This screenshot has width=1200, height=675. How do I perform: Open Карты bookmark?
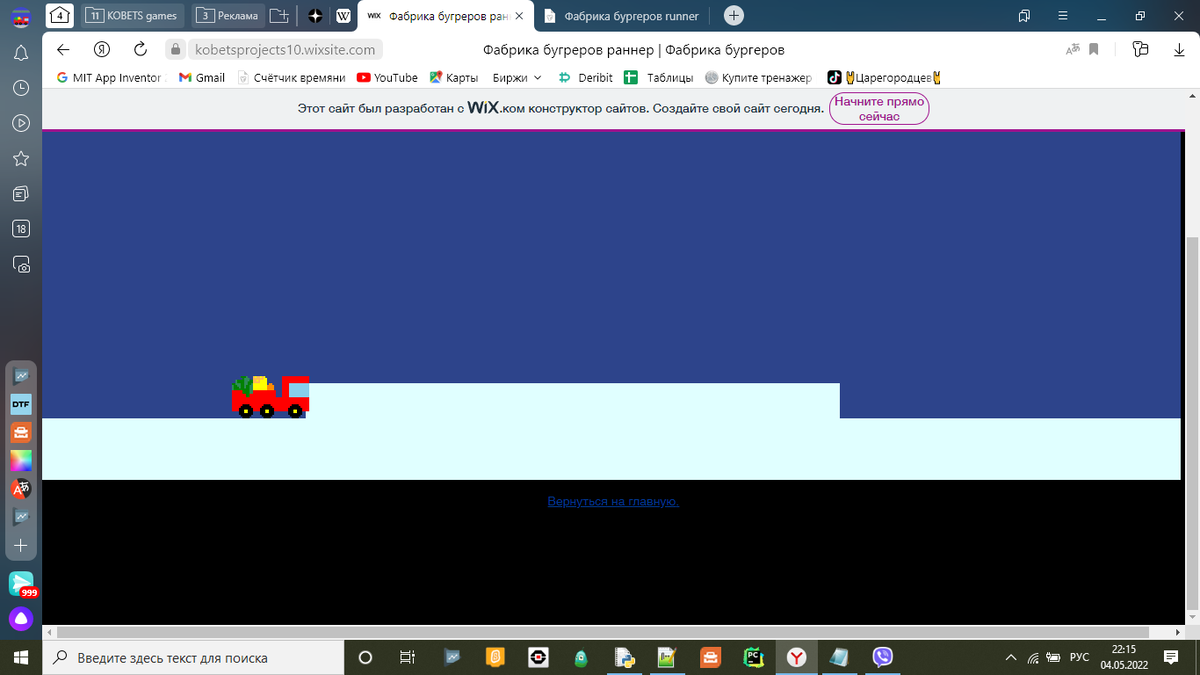point(454,77)
